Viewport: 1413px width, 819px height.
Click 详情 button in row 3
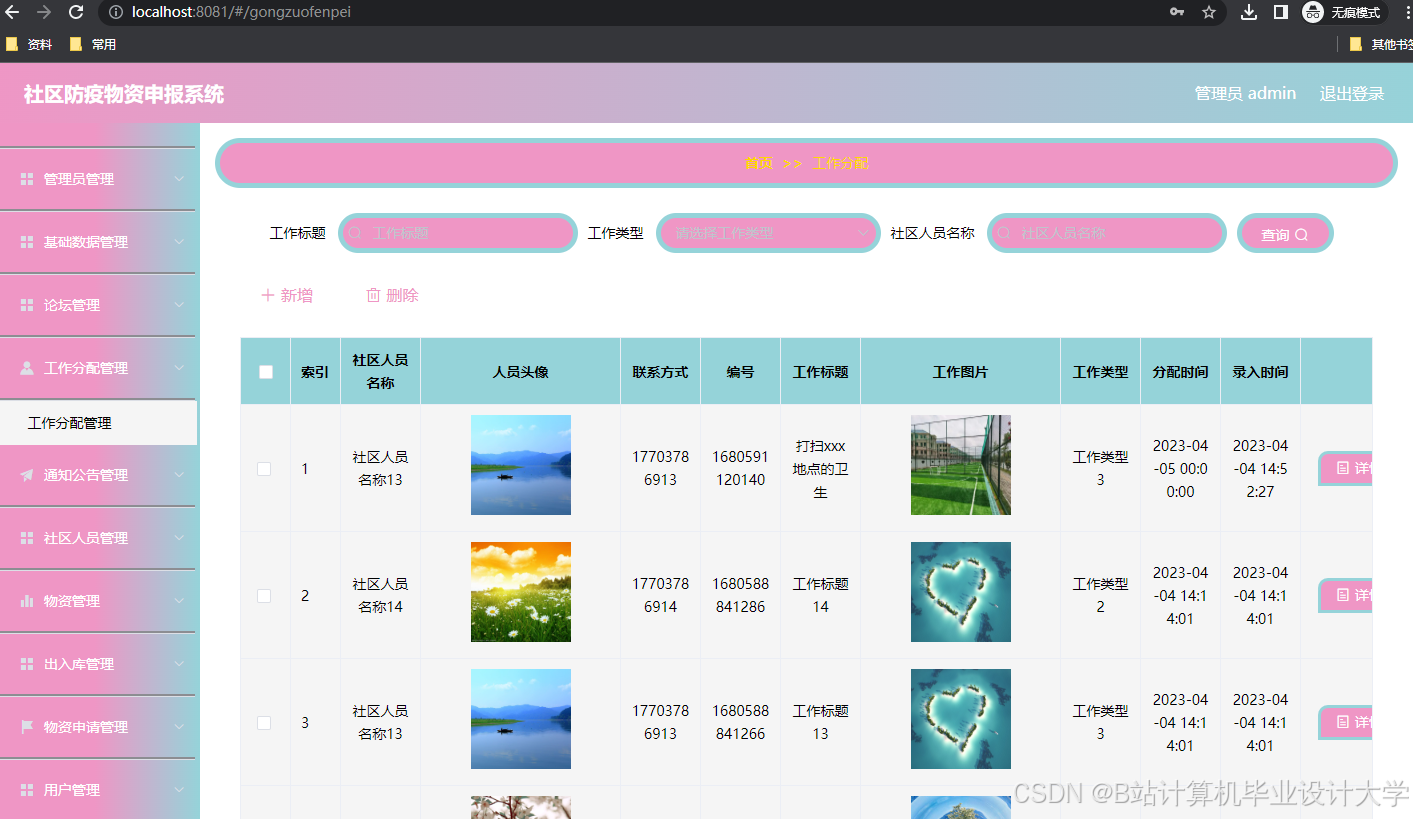(1345, 722)
